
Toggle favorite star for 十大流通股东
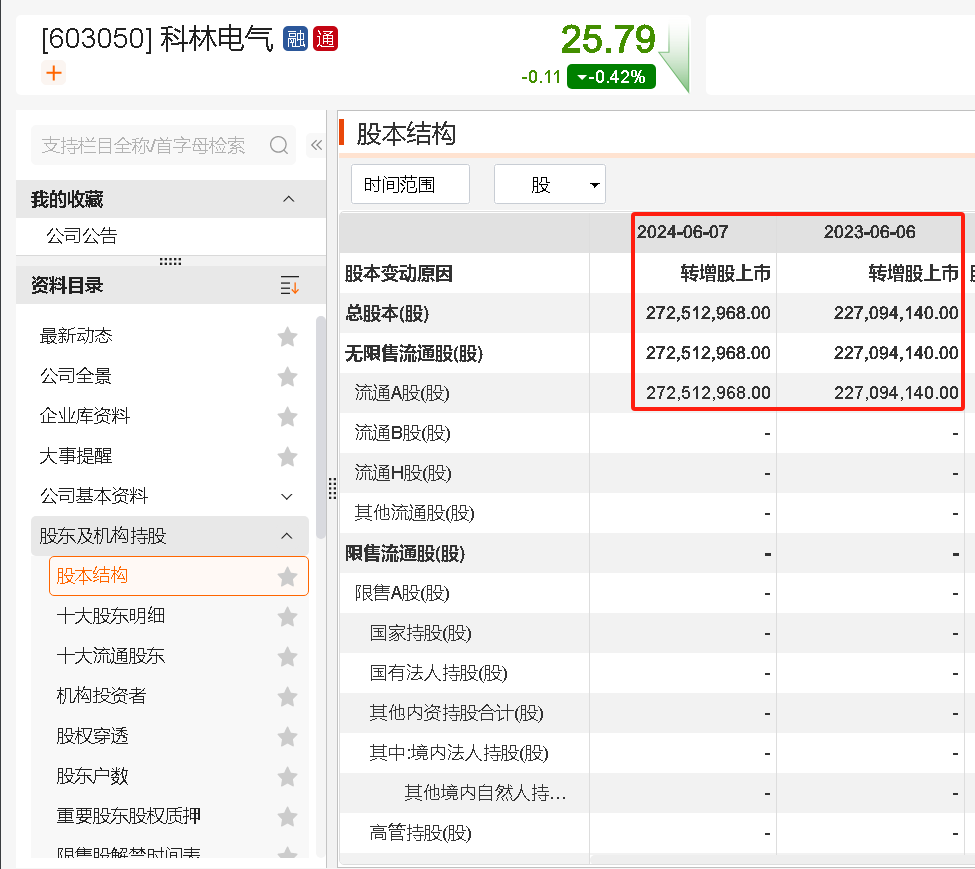(287, 656)
